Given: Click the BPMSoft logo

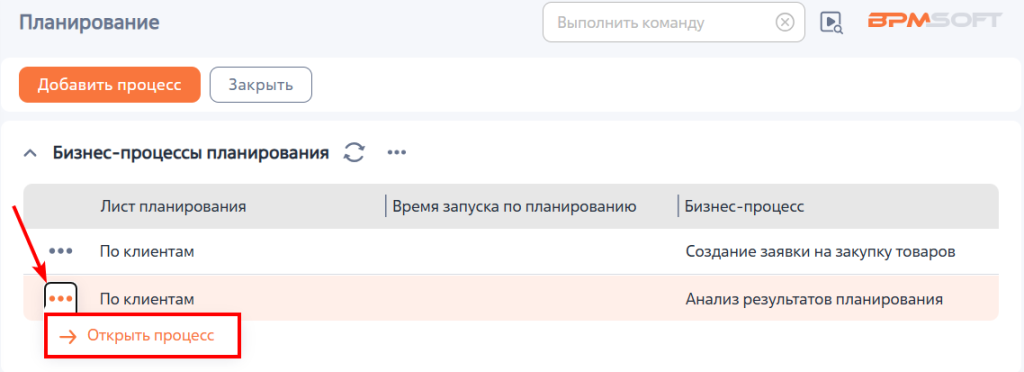Looking at the screenshot, I should tap(934, 20).
